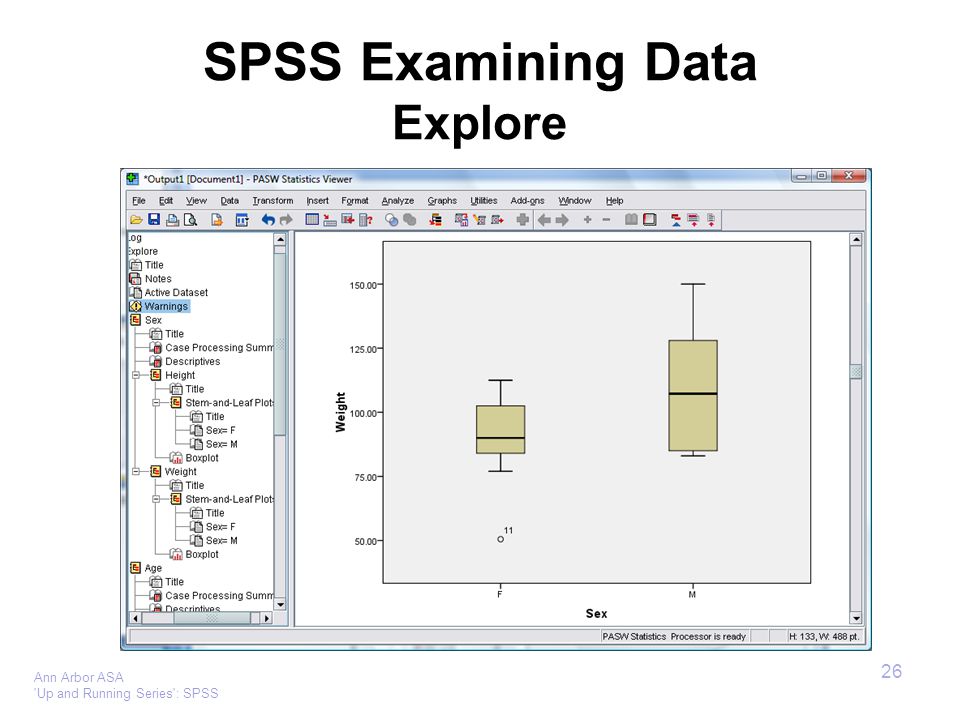Select the Warnings item in outline
Screen dimensions: 960x720
[166, 306]
